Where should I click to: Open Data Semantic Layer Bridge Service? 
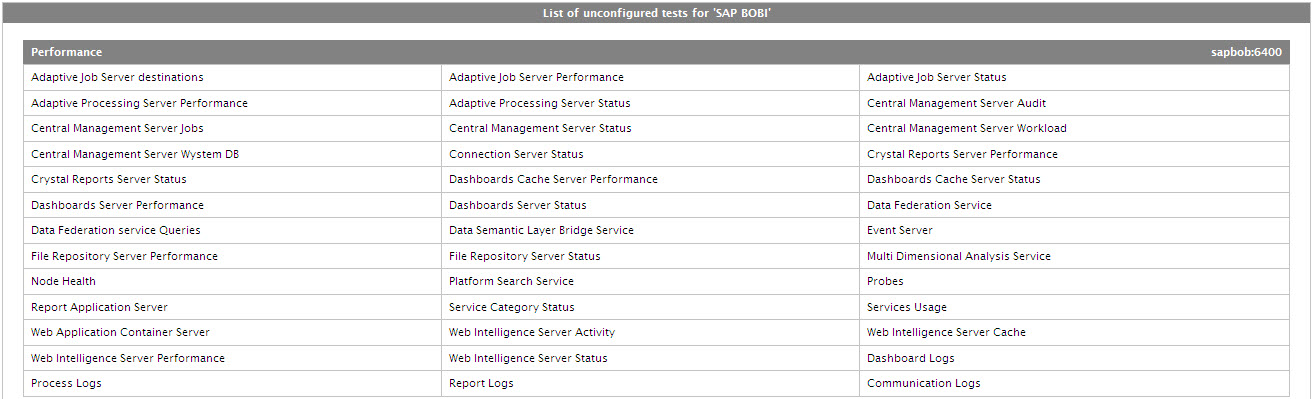[x=541, y=230]
